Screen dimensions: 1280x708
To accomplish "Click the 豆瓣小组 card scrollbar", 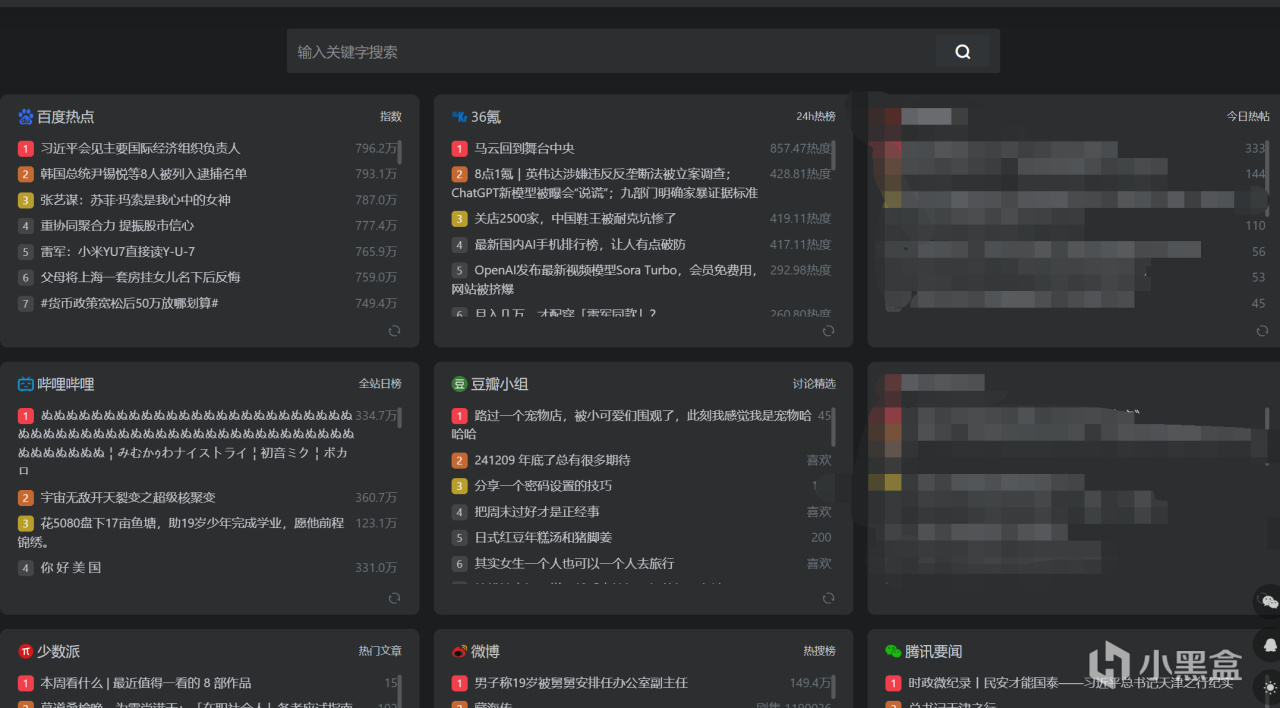I will coord(833,426).
